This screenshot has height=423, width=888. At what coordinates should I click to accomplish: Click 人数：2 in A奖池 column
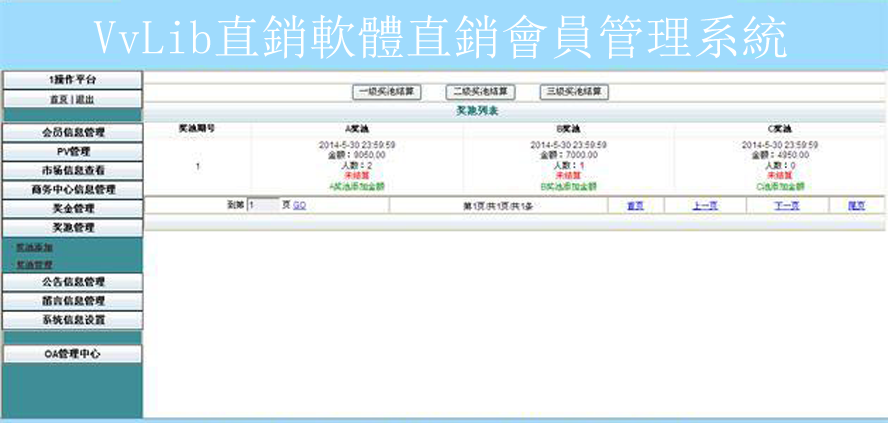click(357, 165)
